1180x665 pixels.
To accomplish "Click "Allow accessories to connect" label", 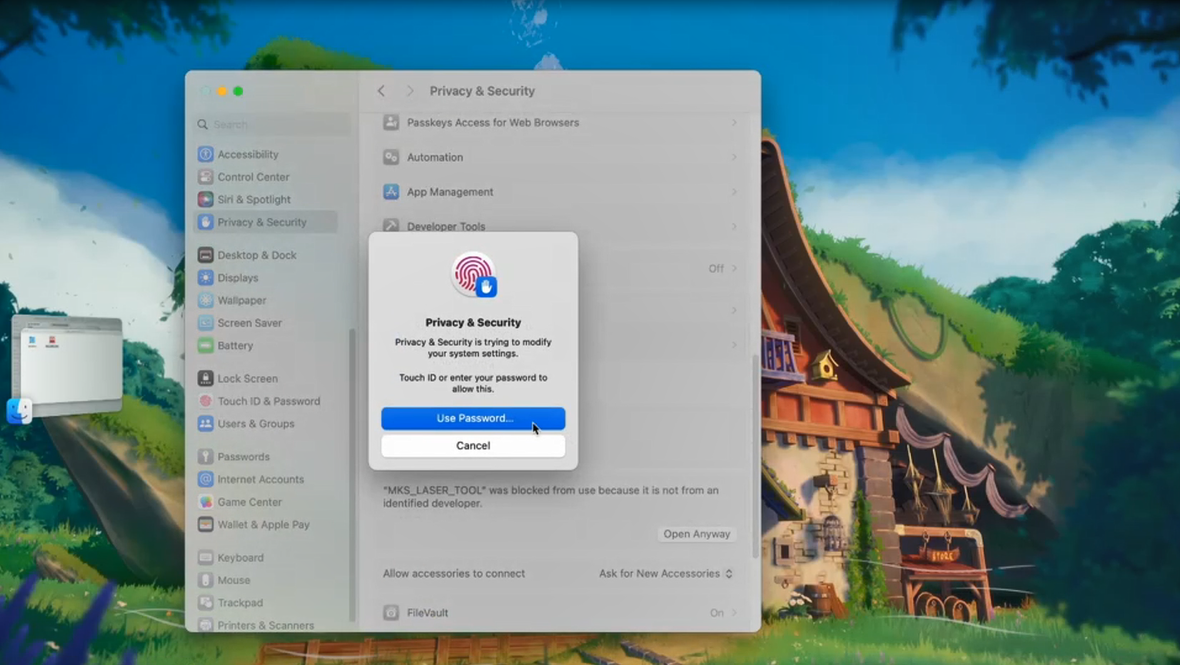I will tap(454, 573).
